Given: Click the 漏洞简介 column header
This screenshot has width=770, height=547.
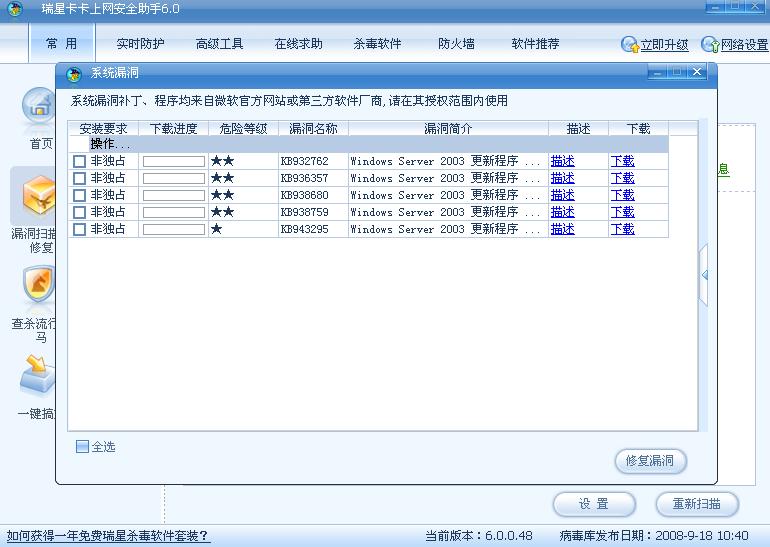Looking at the screenshot, I should 448,129.
